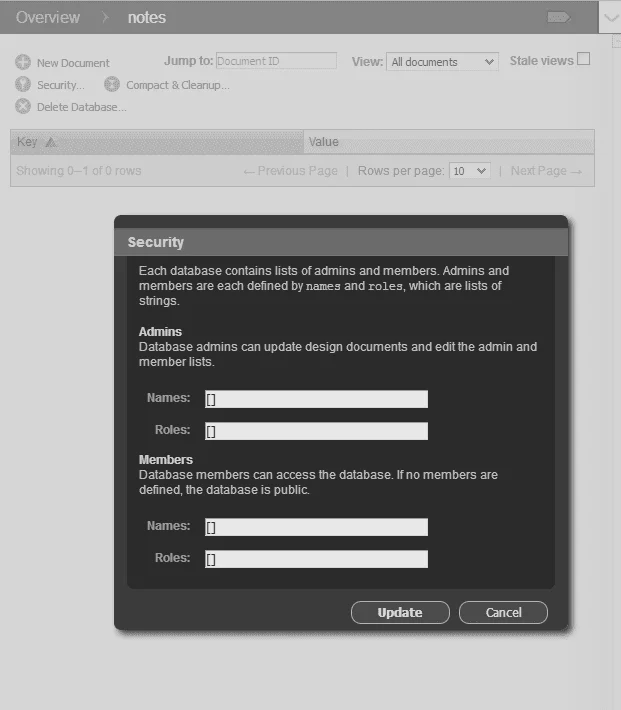Click the Next Page link
The width and height of the screenshot is (621, 710).
(546, 171)
